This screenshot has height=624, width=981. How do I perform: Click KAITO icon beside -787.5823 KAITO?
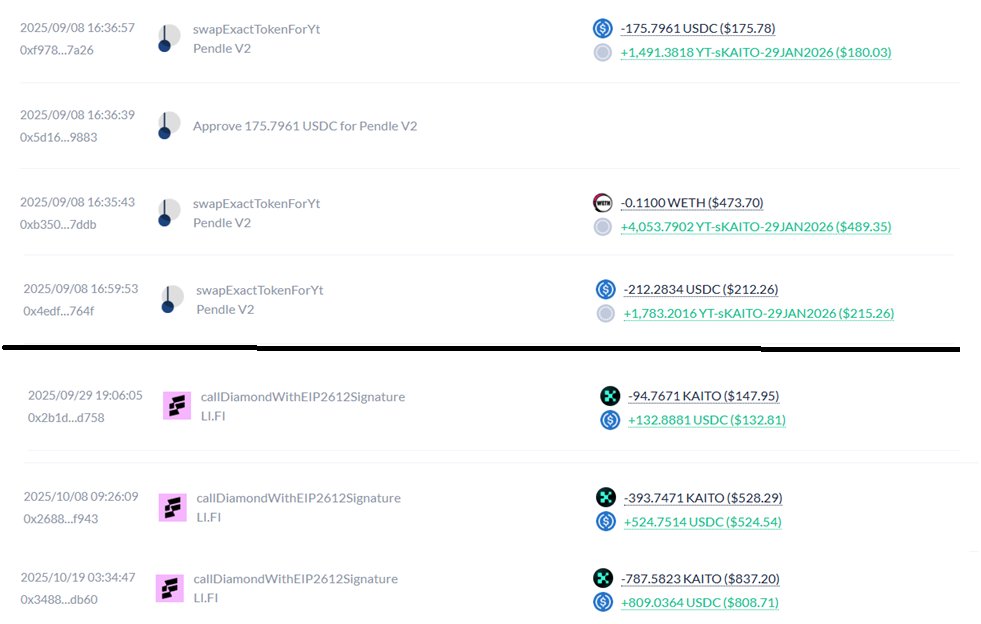click(x=602, y=578)
